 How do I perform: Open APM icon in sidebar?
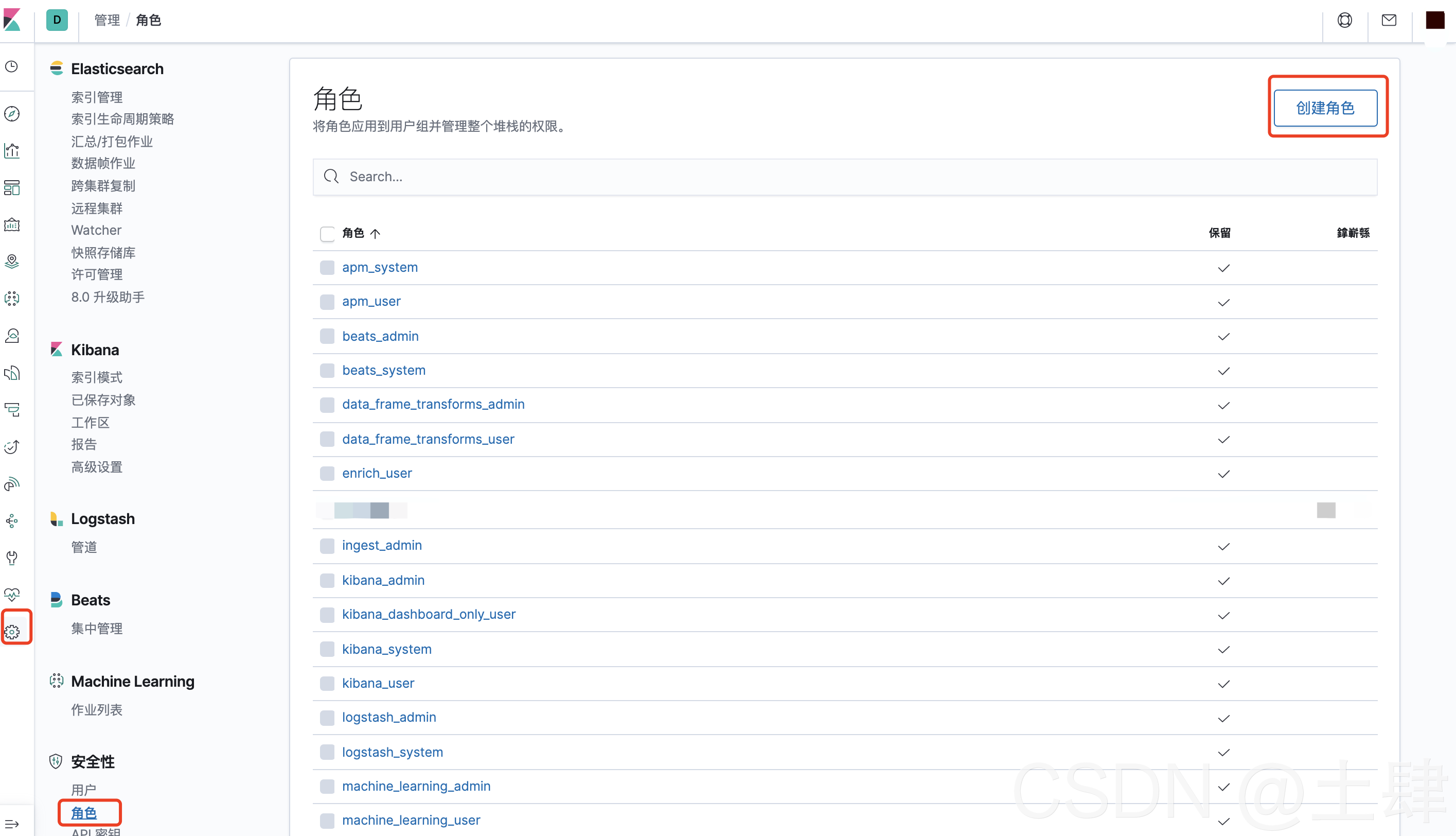pyautogui.click(x=12, y=409)
